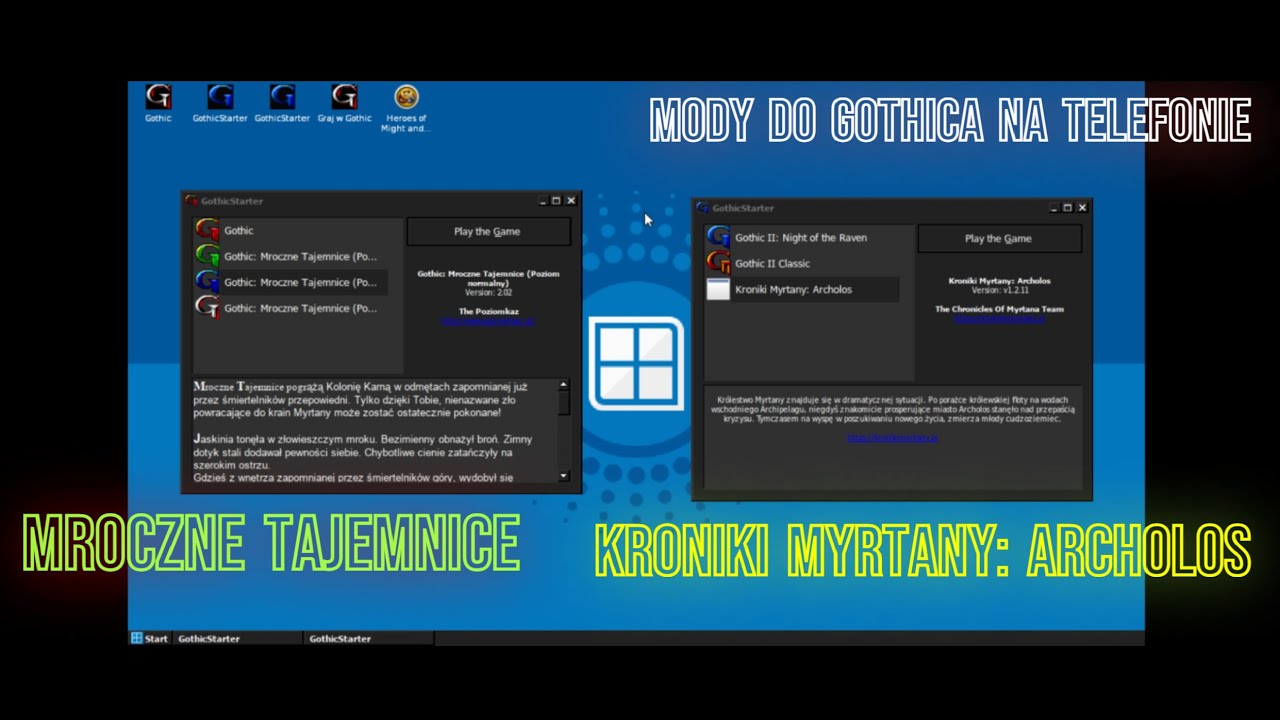This screenshot has height=720, width=1280.
Task: Select Gothic II: Night of the Raven entry
Action: point(802,237)
